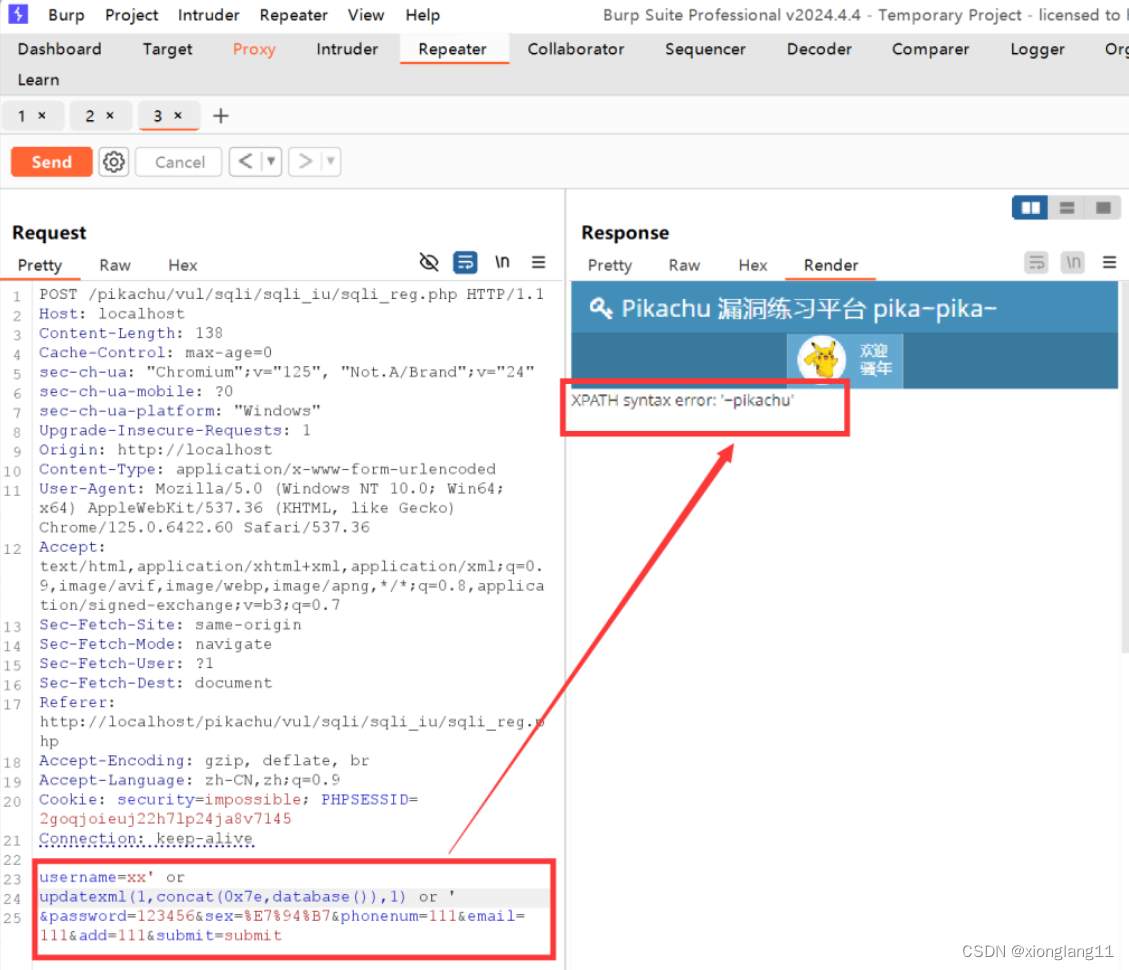Screen dimensions: 1129x970
Task: Open forward history dropdown arrow
Action: (330, 161)
